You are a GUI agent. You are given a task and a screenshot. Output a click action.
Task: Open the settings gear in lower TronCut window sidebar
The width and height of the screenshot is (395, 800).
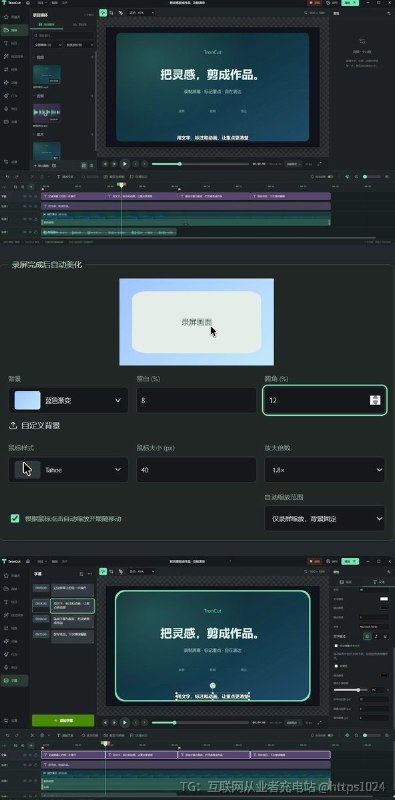(x=6, y=720)
